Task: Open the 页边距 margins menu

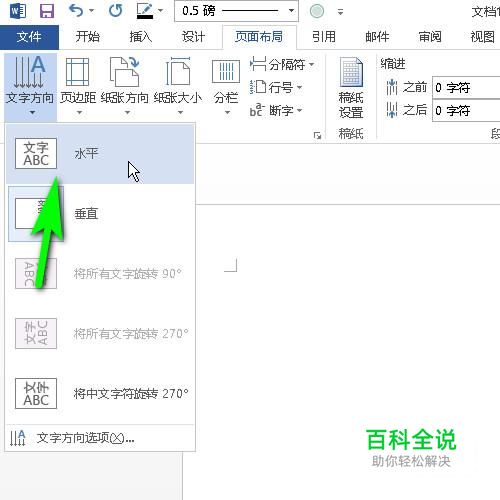Action: (x=78, y=86)
